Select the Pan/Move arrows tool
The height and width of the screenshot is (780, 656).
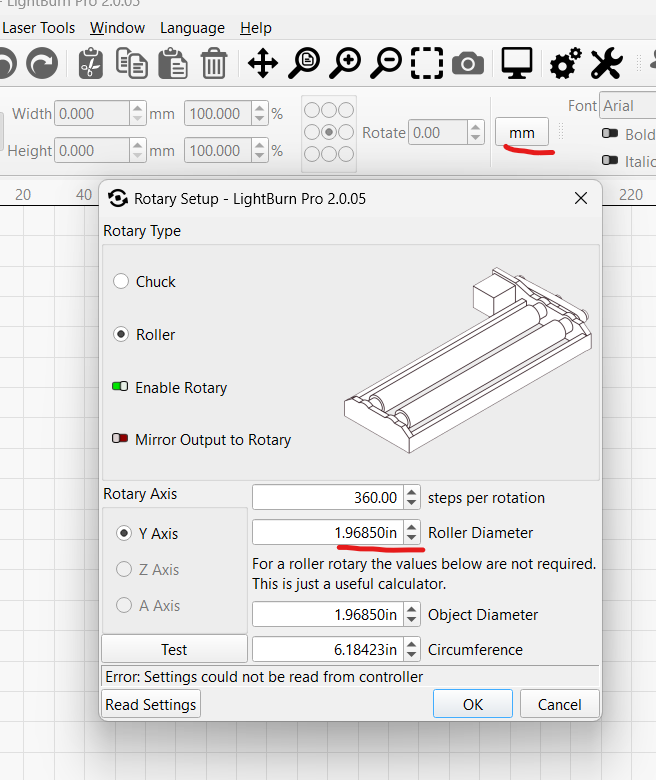263,64
